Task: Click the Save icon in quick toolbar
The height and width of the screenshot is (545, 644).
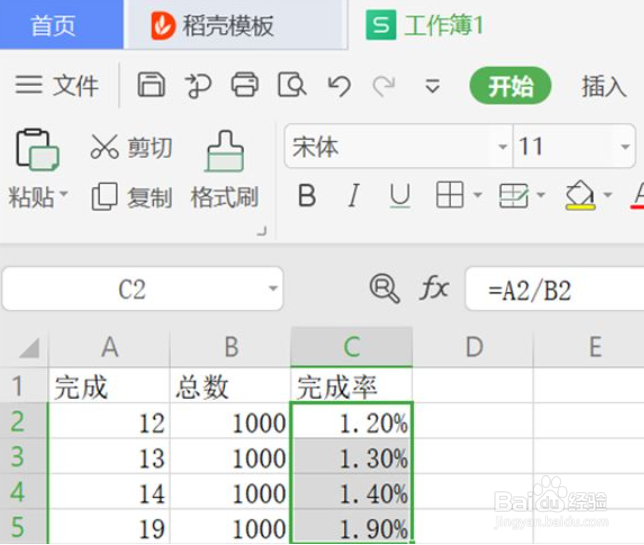Action: pos(151,85)
